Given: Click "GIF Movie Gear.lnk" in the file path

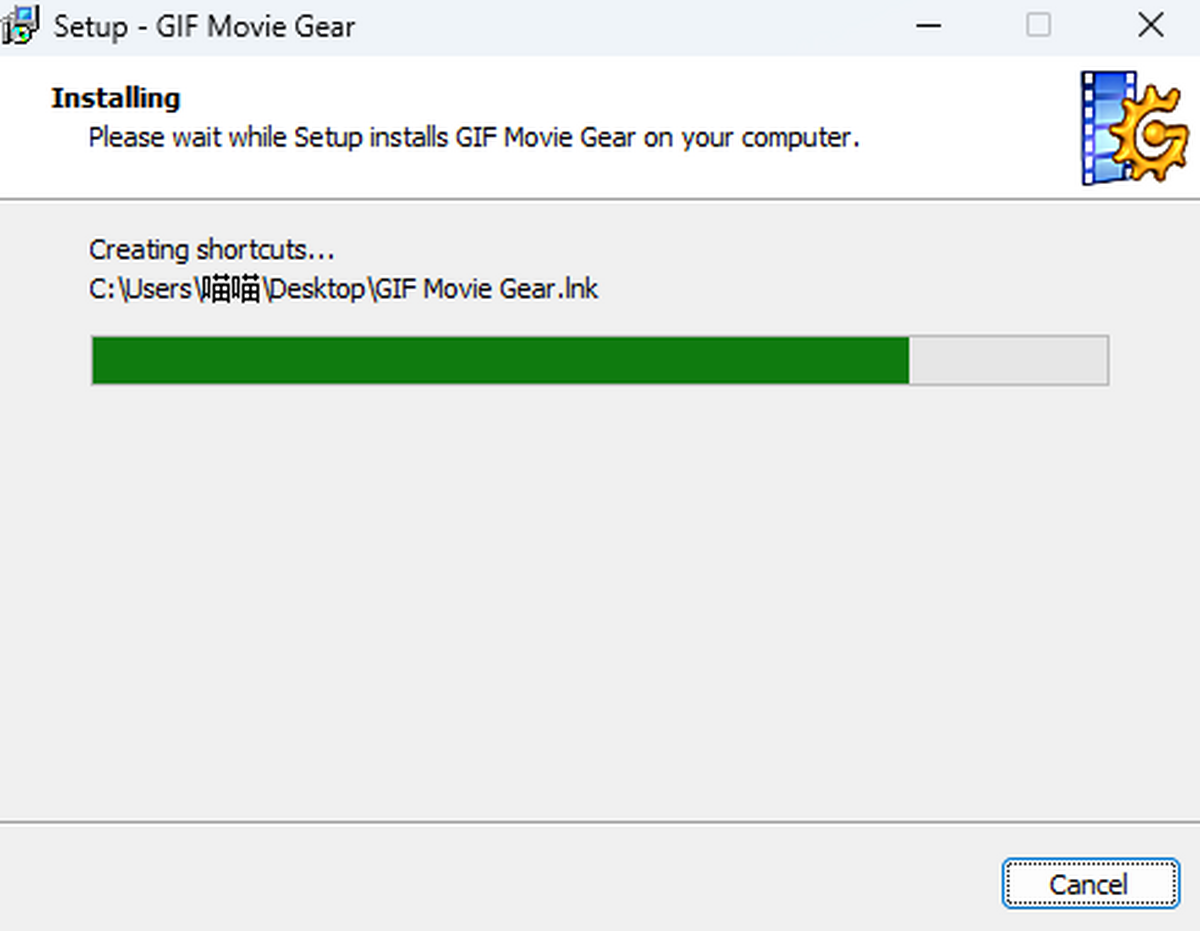Looking at the screenshot, I should click(x=488, y=289).
